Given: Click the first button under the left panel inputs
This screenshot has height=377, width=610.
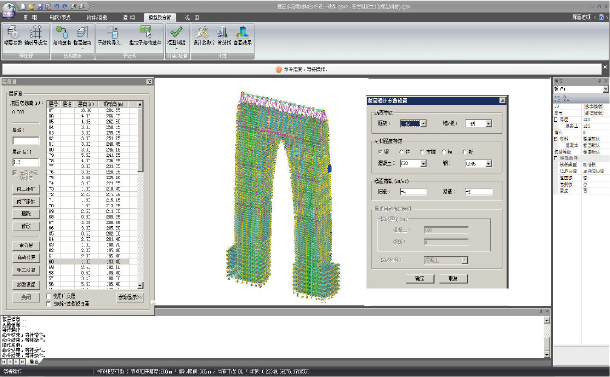Looking at the screenshot, I should (26, 189).
